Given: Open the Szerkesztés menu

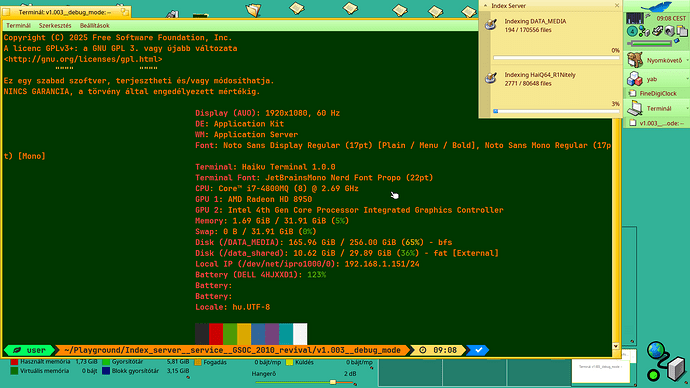Looking at the screenshot, I should [x=55, y=26].
